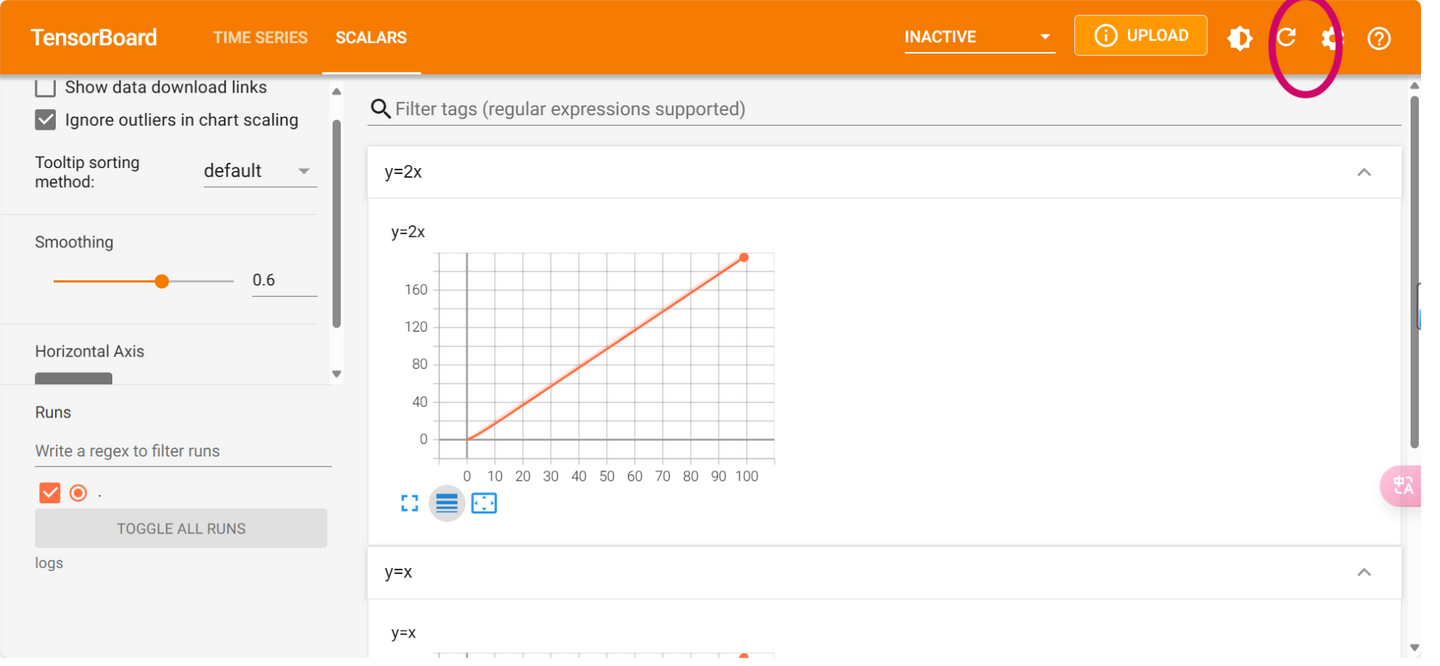Screen dimensions: 1440x666
Task: Enable Show data download links
Action: (46, 87)
